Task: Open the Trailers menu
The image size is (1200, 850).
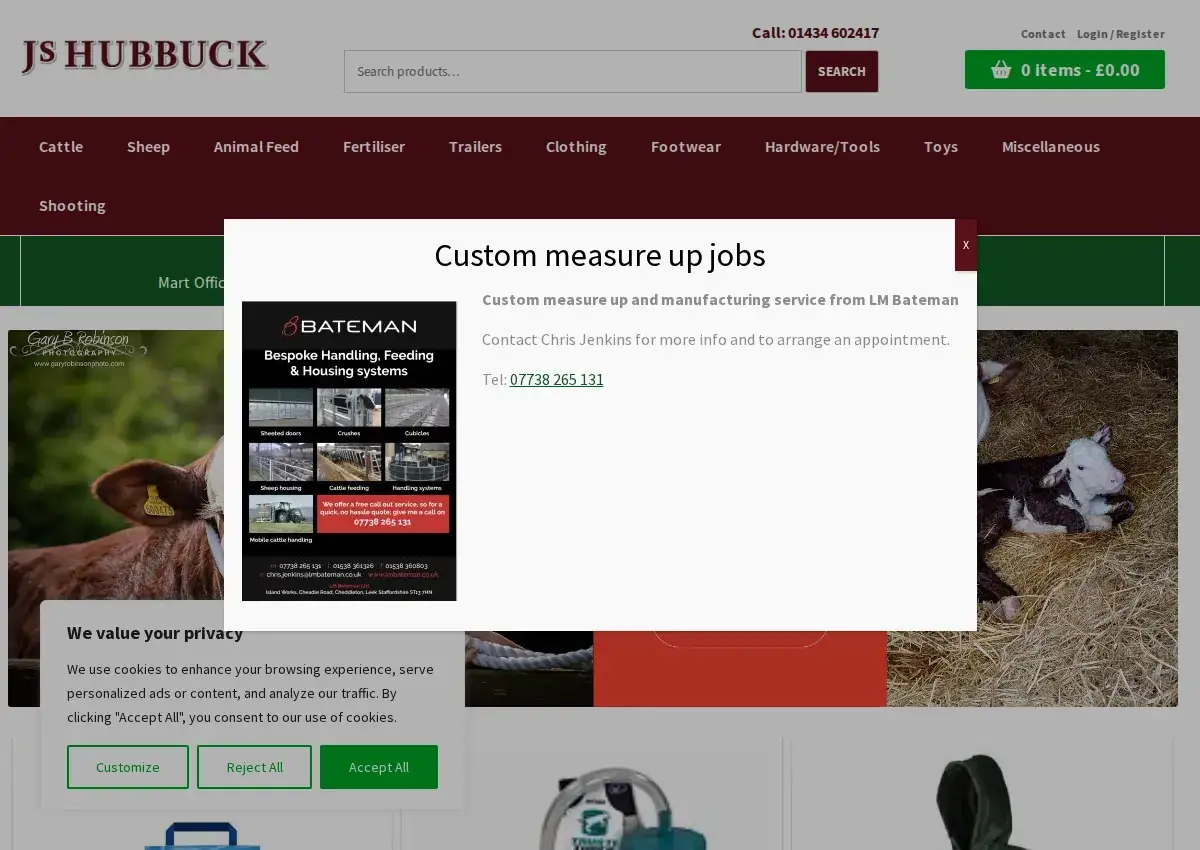Action: [x=475, y=147]
